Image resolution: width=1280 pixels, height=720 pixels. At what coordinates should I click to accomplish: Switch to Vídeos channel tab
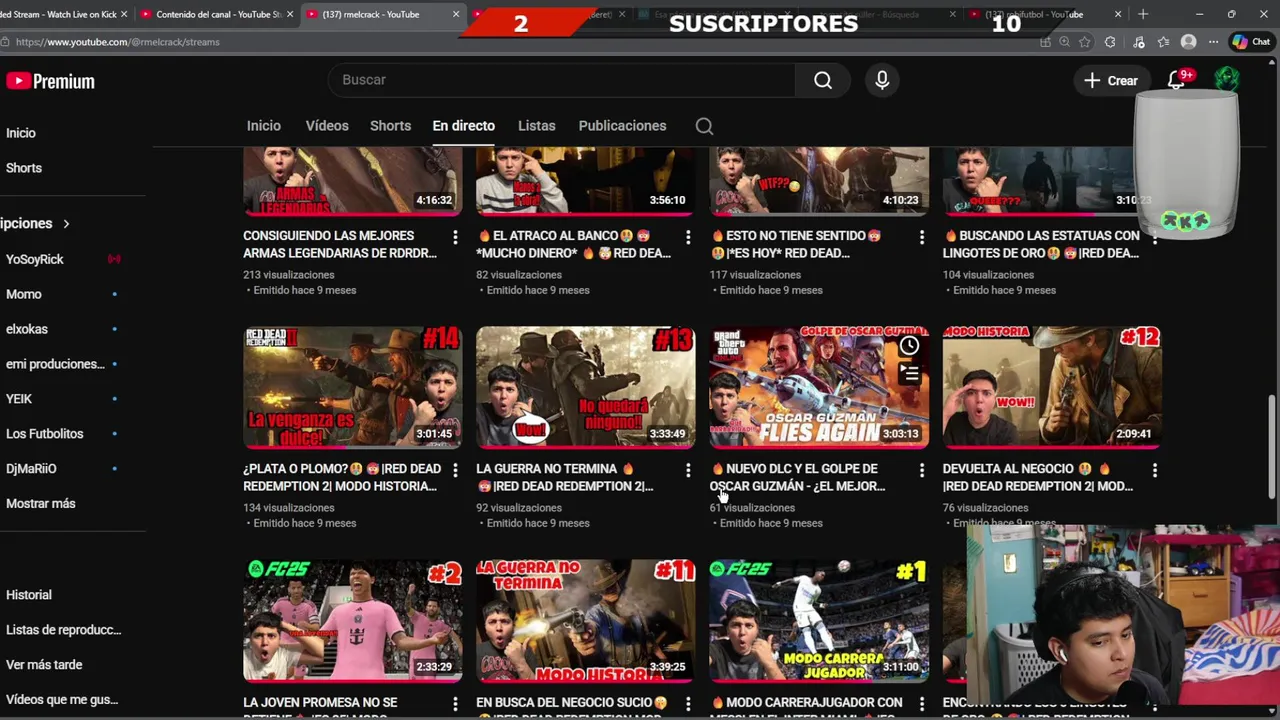(x=327, y=126)
